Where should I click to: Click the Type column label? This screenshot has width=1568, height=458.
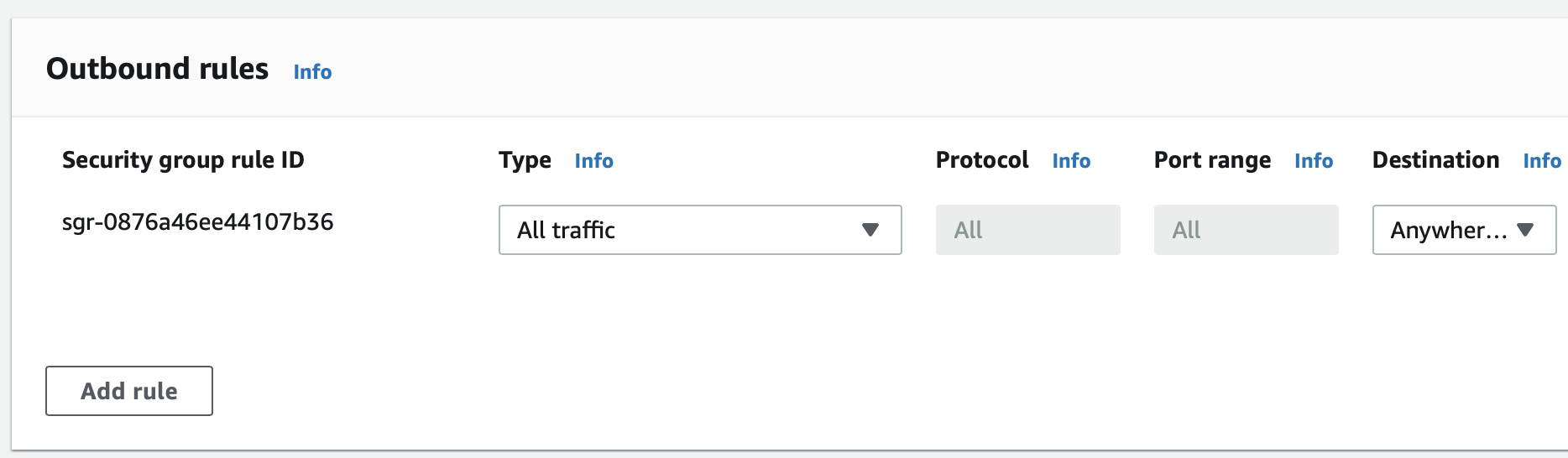[x=525, y=160]
